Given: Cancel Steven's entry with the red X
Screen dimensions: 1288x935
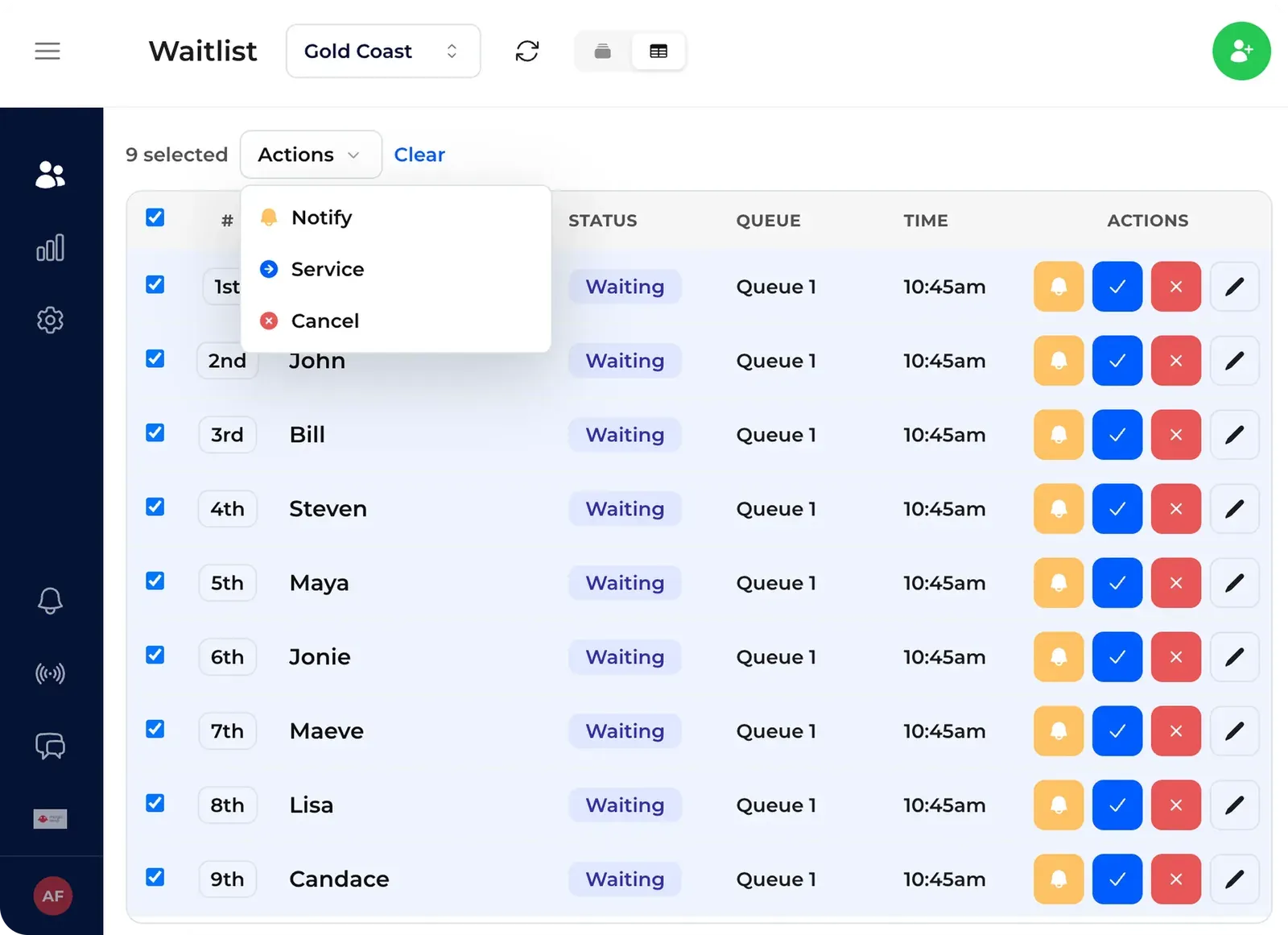Looking at the screenshot, I should pos(1176,509).
